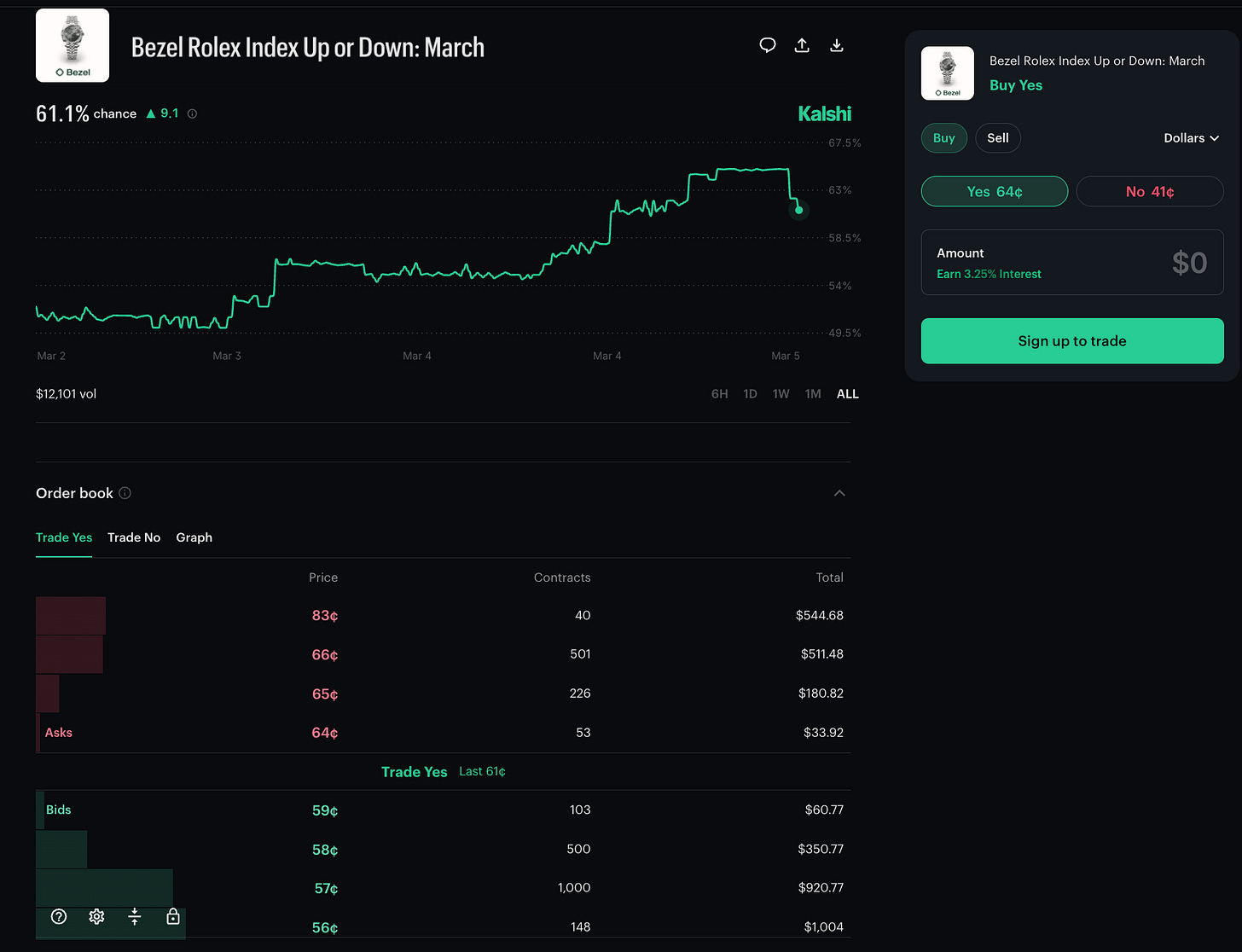Click the Contracts column header
The image size is (1242, 952).
tap(562, 578)
